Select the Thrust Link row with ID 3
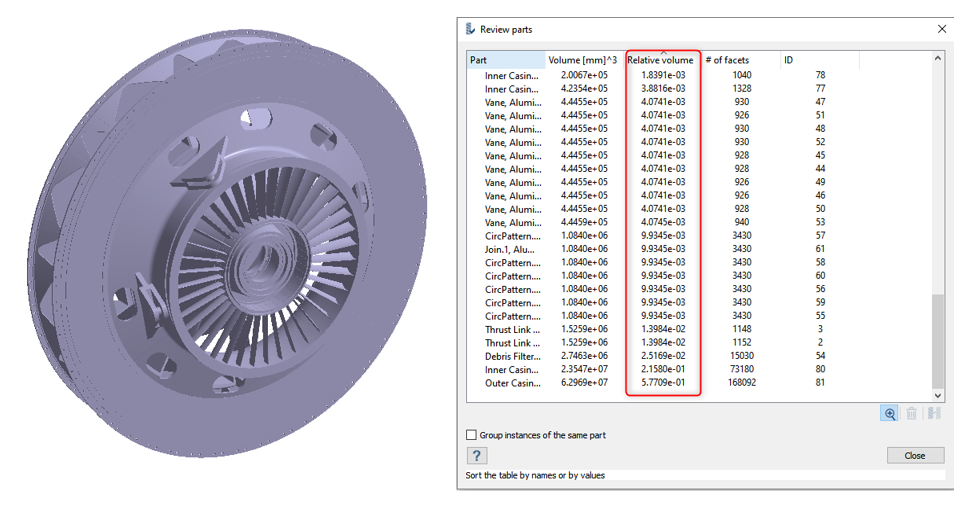The image size is (962, 506). click(512, 329)
